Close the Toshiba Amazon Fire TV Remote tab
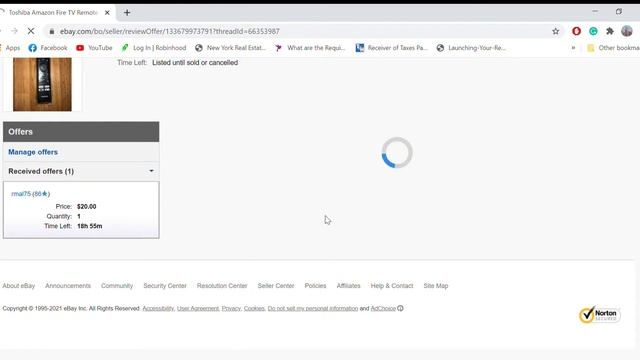640x360 pixels. (107, 13)
